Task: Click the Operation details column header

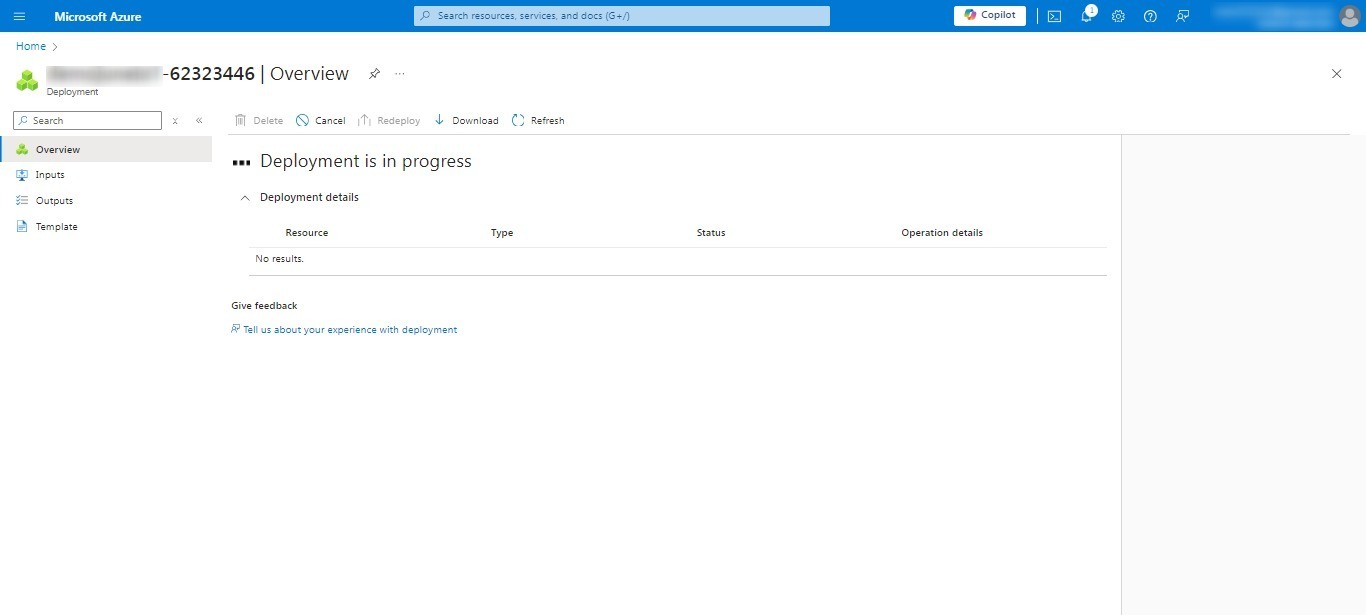Action: [x=942, y=233]
